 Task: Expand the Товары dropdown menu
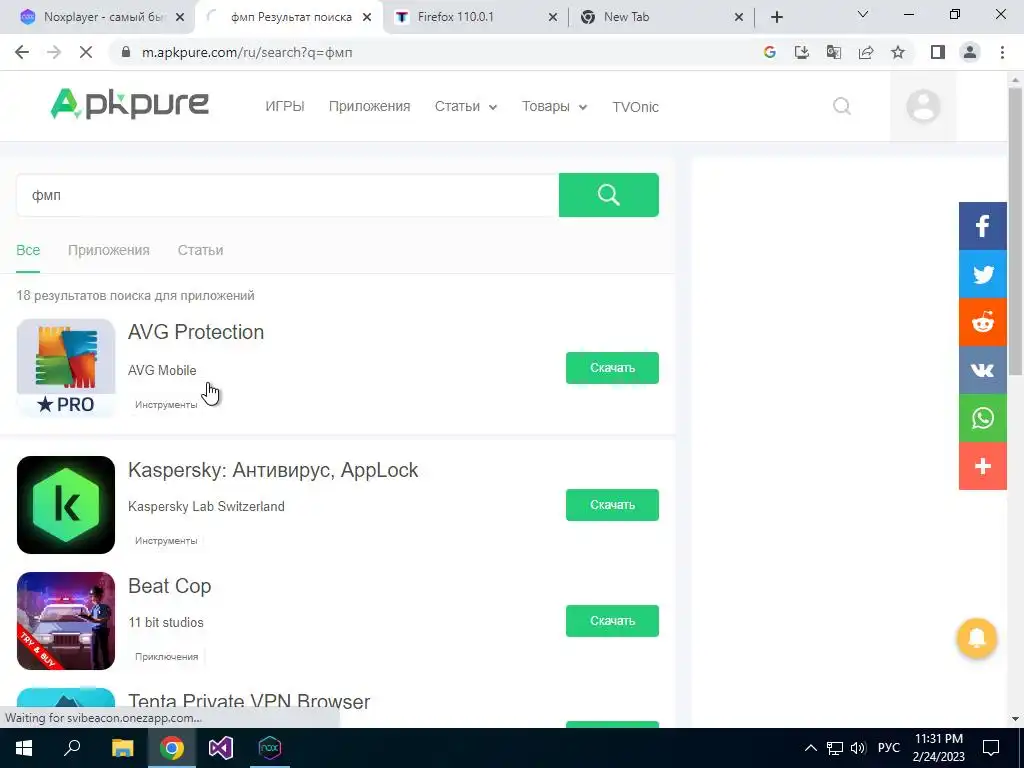[554, 106]
